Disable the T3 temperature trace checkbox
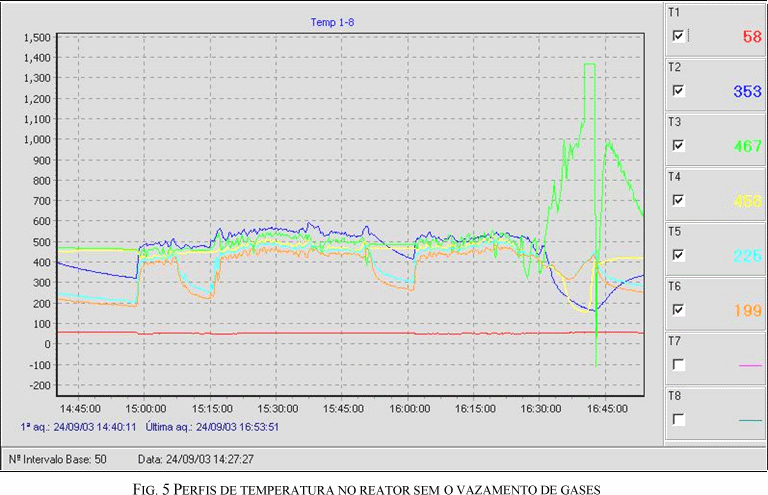The width and height of the screenshot is (768, 495). click(x=679, y=145)
